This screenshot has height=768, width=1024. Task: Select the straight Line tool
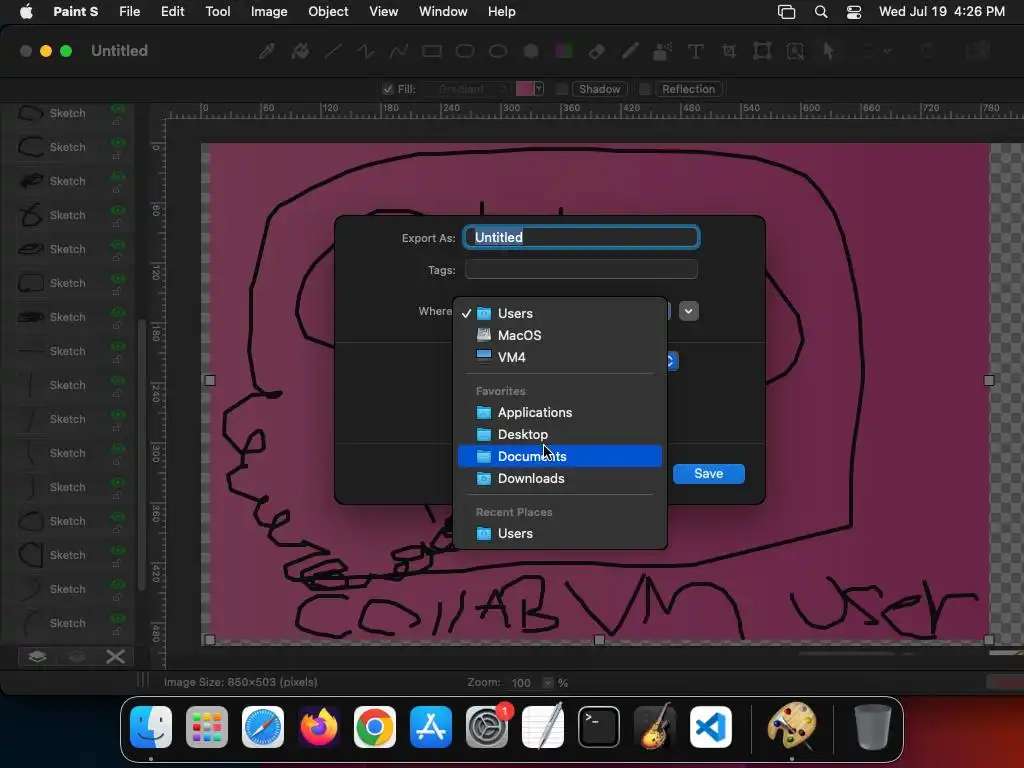pyautogui.click(x=333, y=51)
